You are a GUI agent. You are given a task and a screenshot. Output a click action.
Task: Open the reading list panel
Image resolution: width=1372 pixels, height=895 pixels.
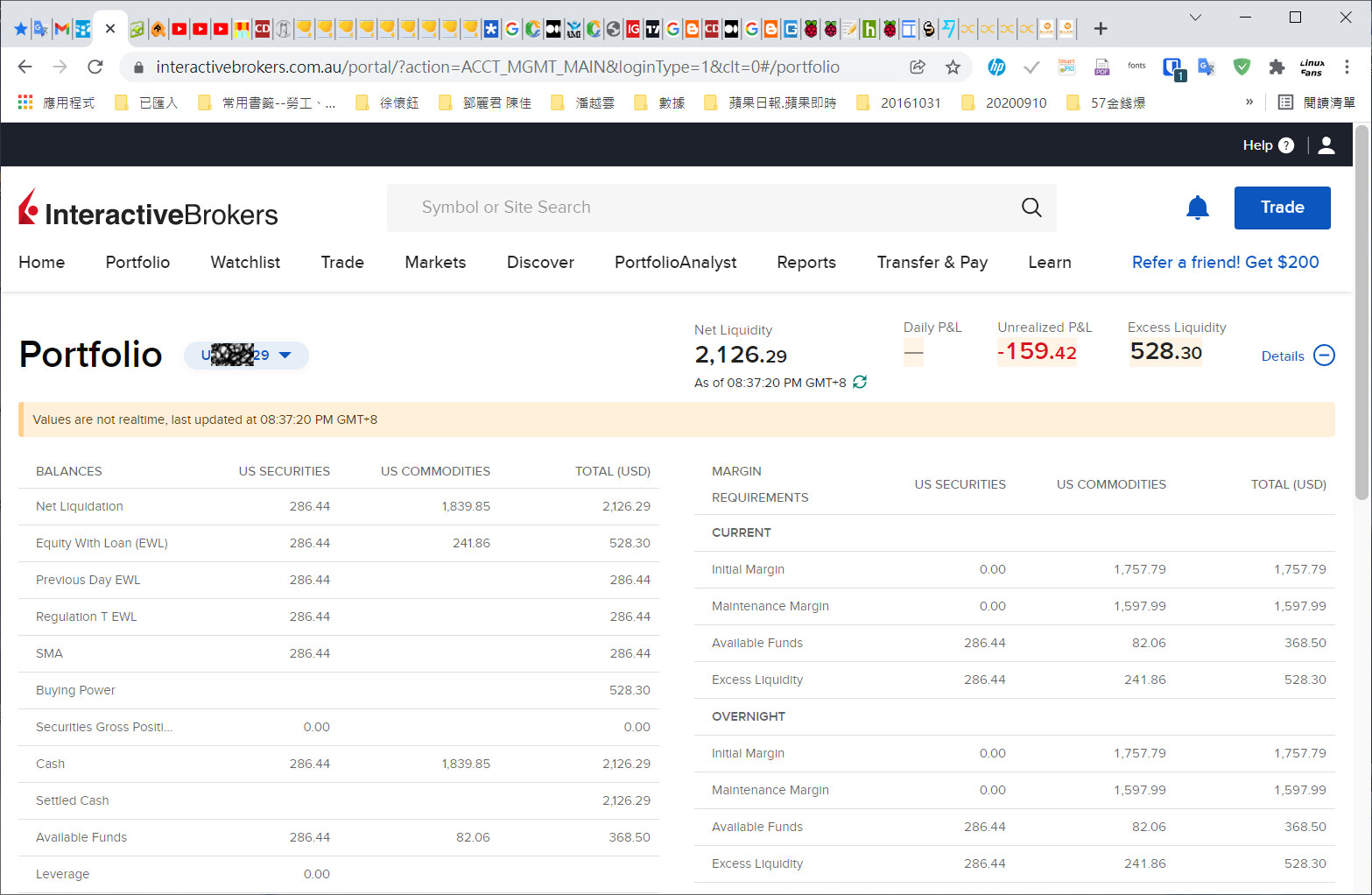[1316, 102]
